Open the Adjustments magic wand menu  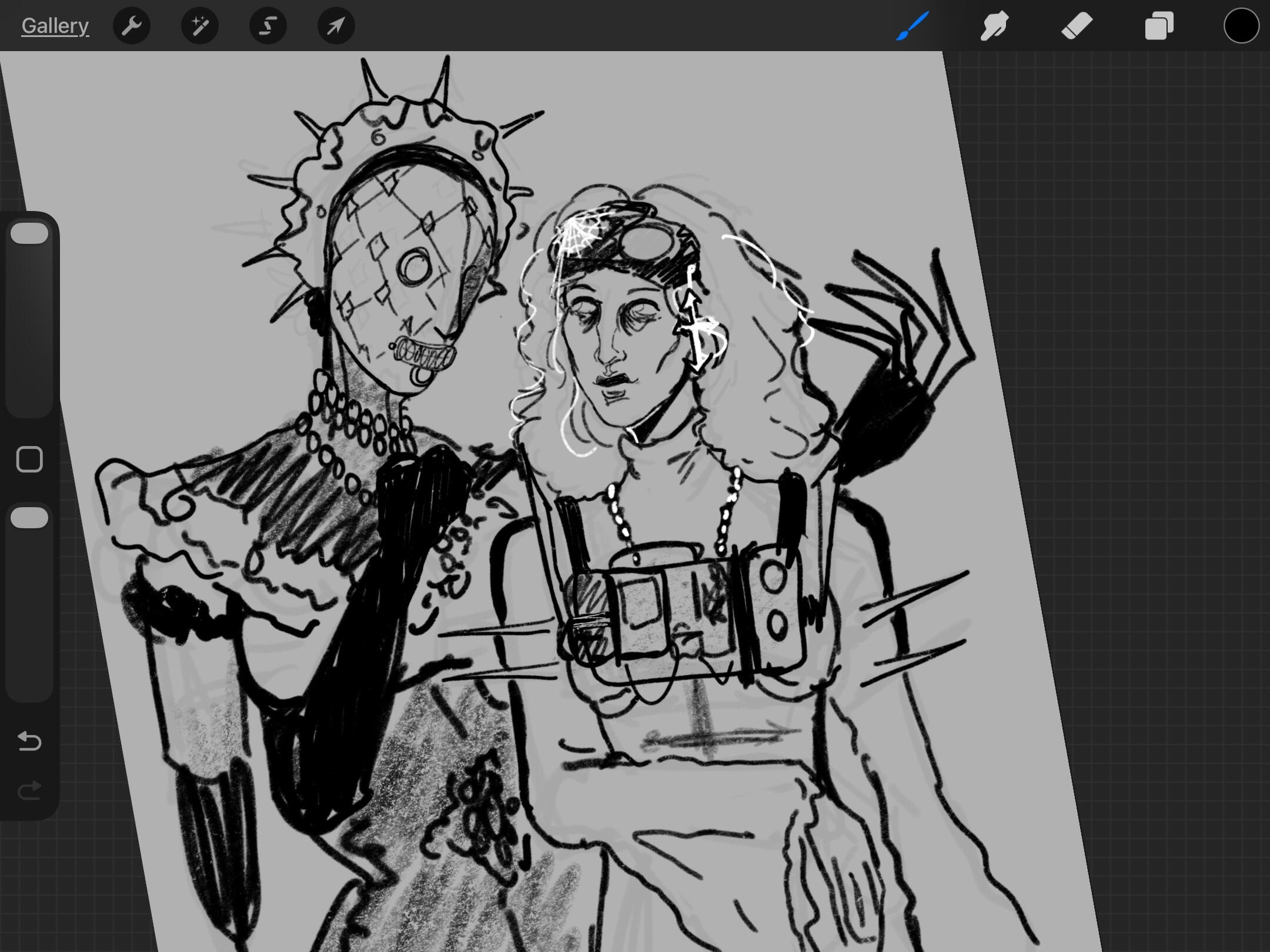point(200,26)
